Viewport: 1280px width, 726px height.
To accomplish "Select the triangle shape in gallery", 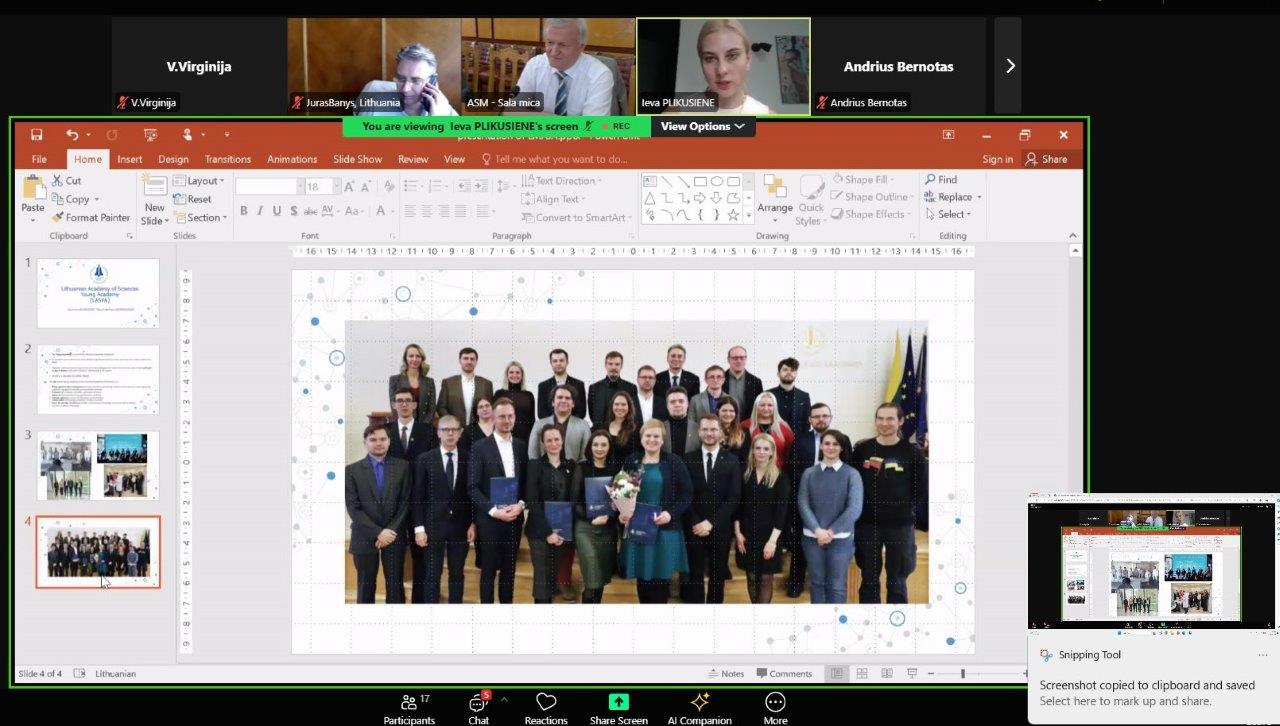I will [650, 198].
